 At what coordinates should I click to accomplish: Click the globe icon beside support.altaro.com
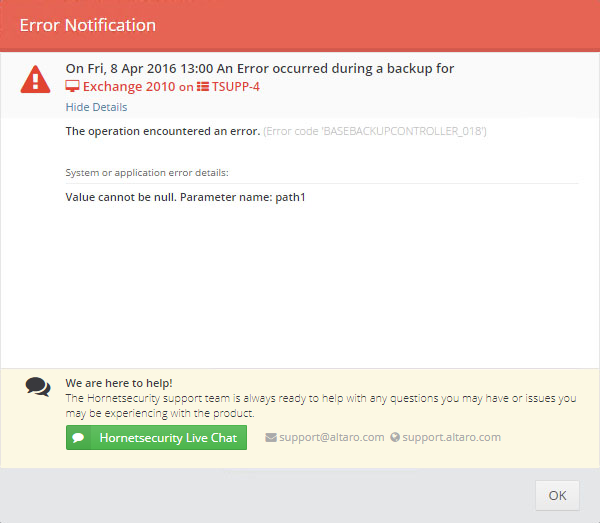[x=395, y=437]
